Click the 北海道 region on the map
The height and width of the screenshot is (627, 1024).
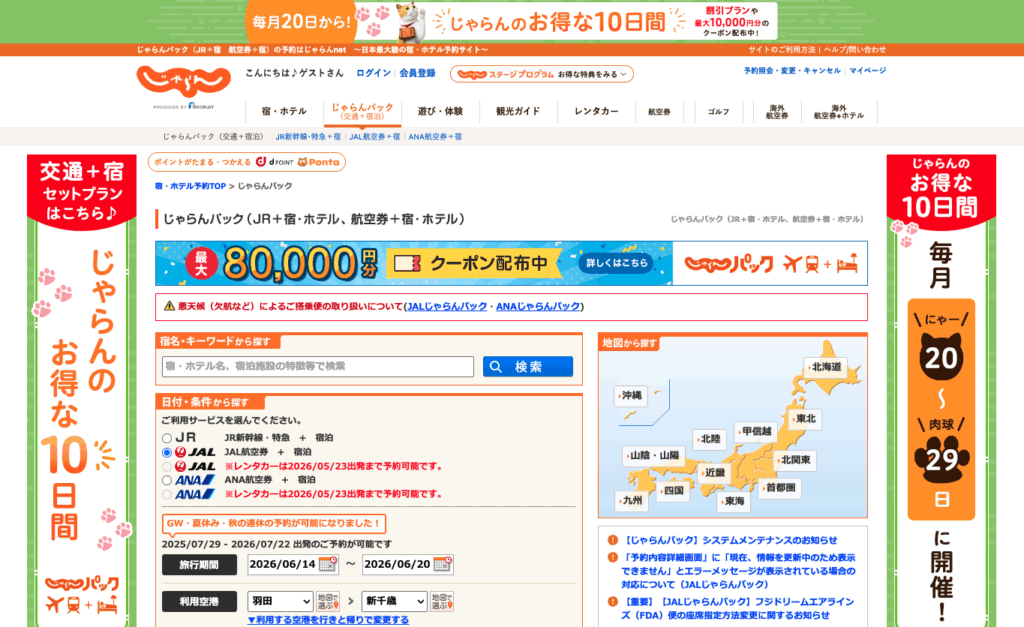(825, 367)
